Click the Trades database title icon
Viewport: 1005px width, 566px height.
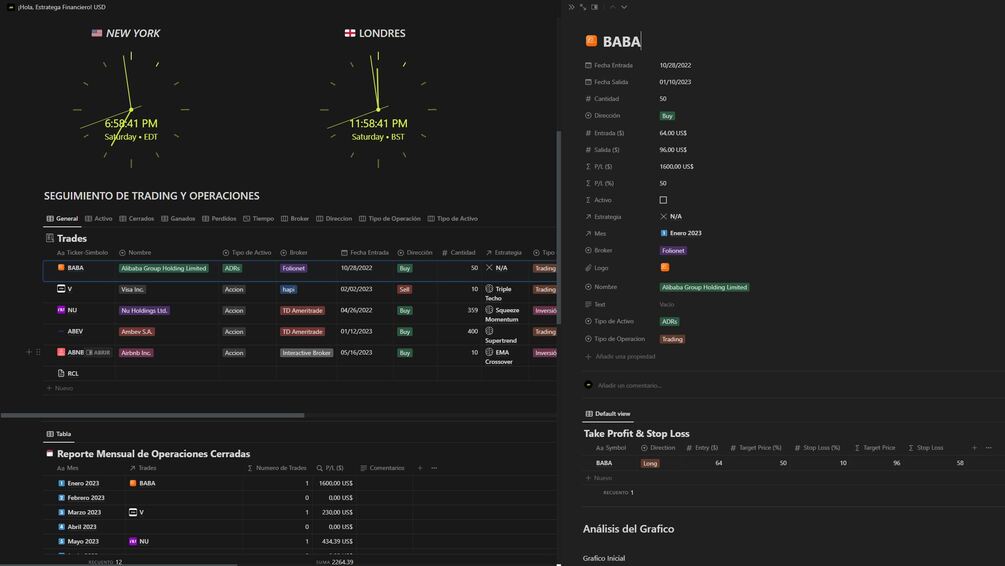pyautogui.click(x=49, y=238)
